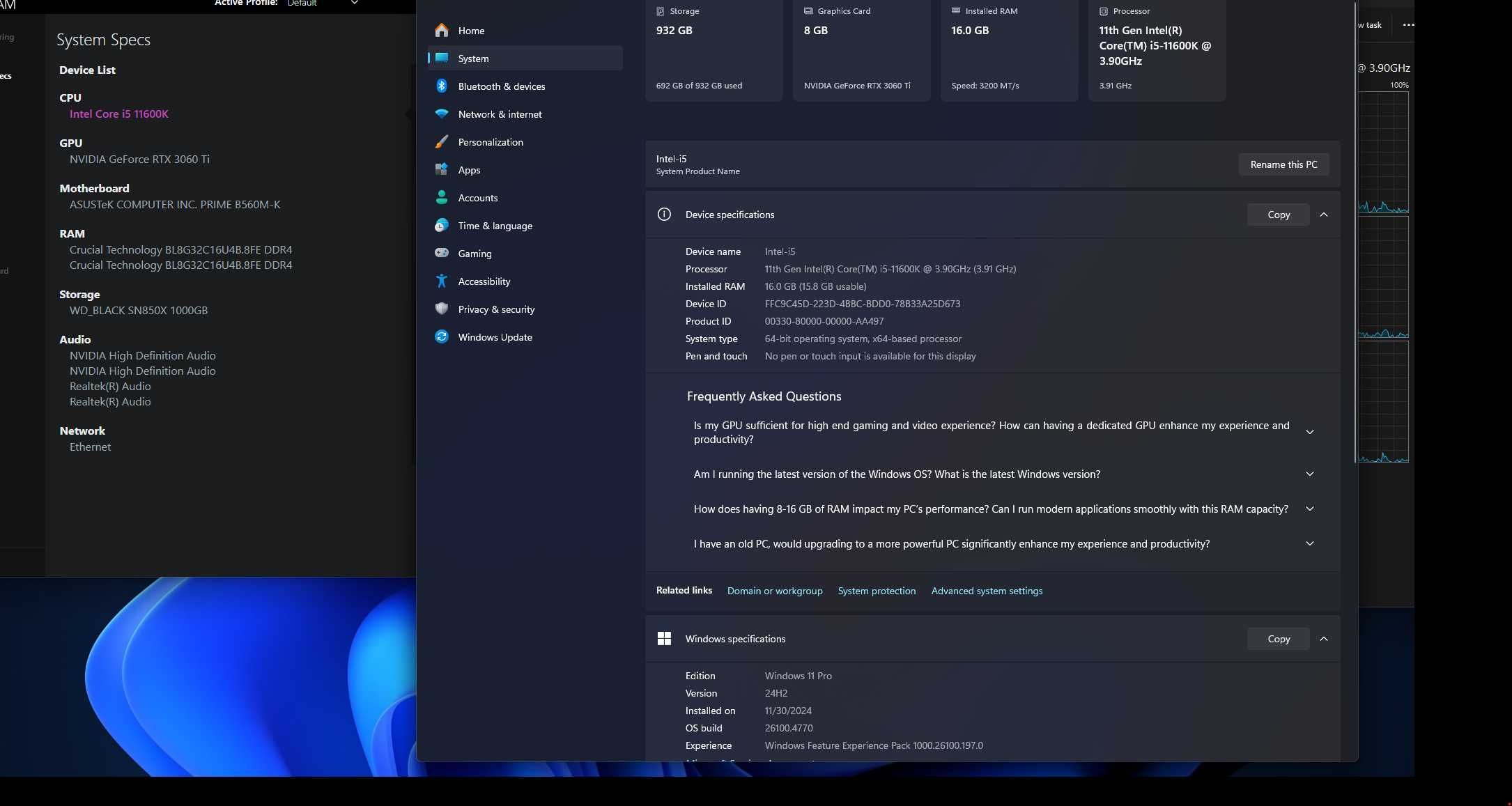Click the OS build value 26100.4770
Screen dimensions: 1512x806
tap(789, 728)
